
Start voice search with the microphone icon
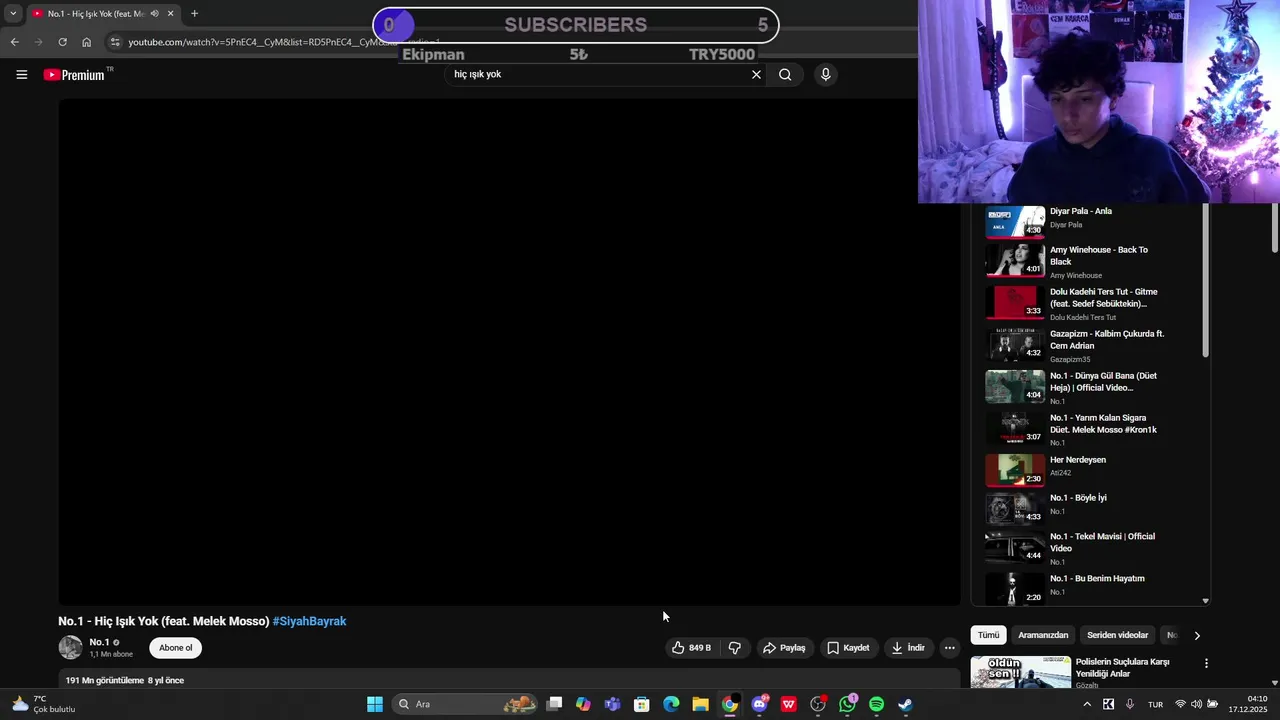click(825, 74)
